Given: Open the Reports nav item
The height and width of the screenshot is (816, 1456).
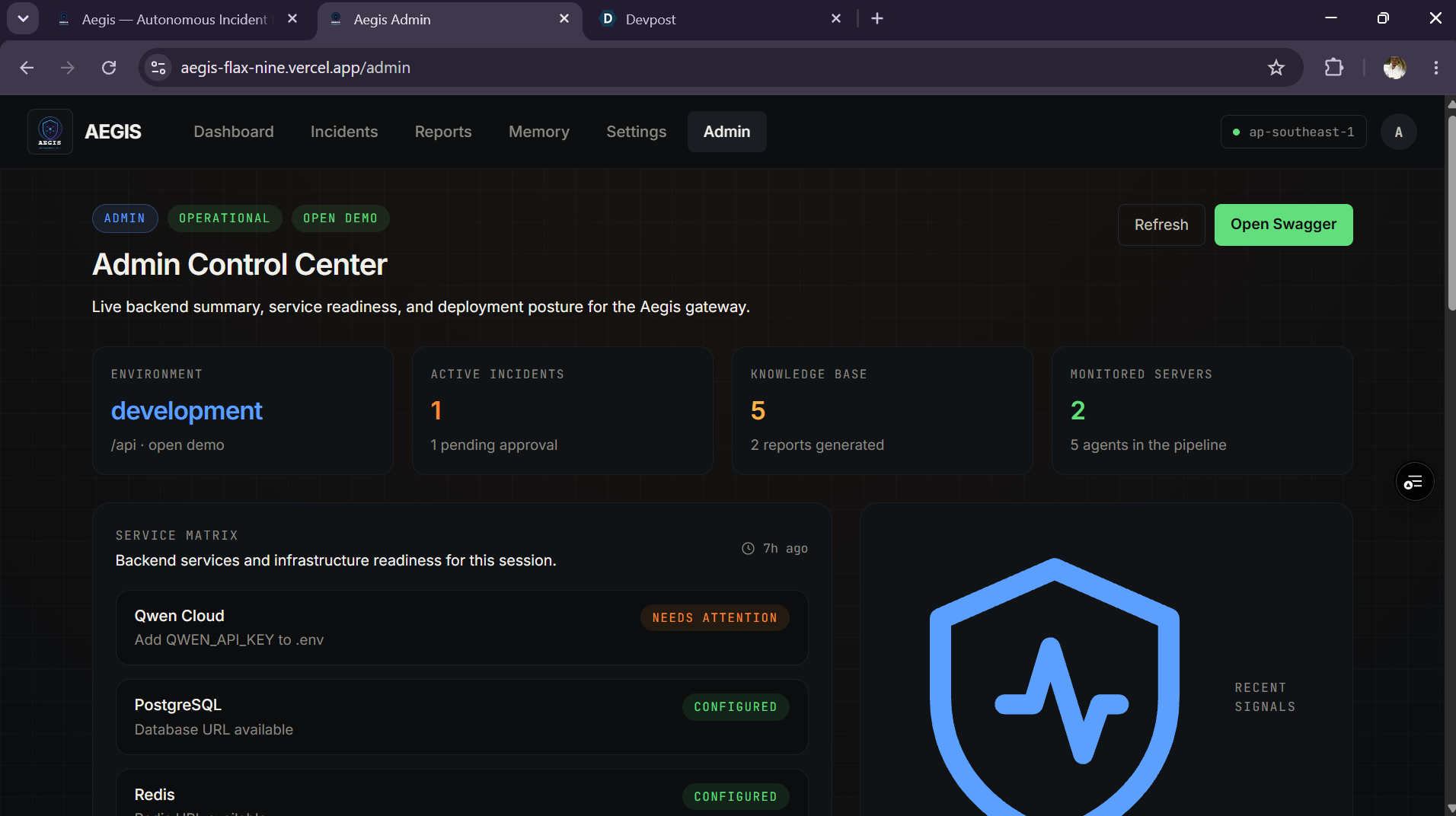Looking at the screenshot, I should click(443, 132).
